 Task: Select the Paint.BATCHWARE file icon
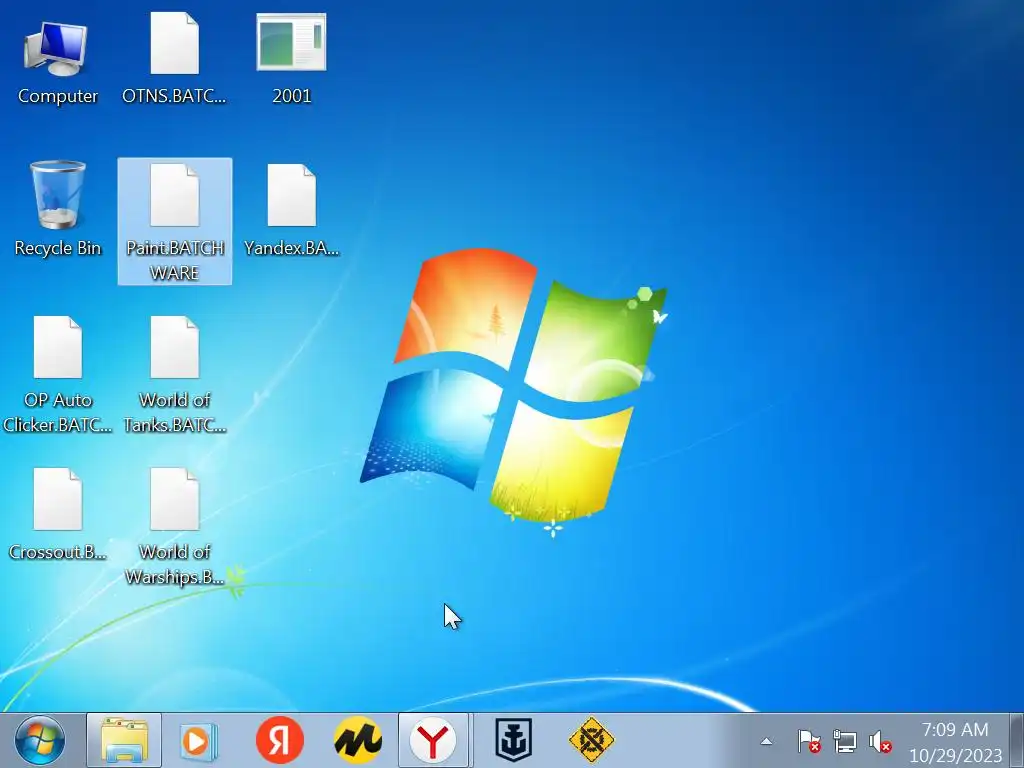click(x=175, y=221)
